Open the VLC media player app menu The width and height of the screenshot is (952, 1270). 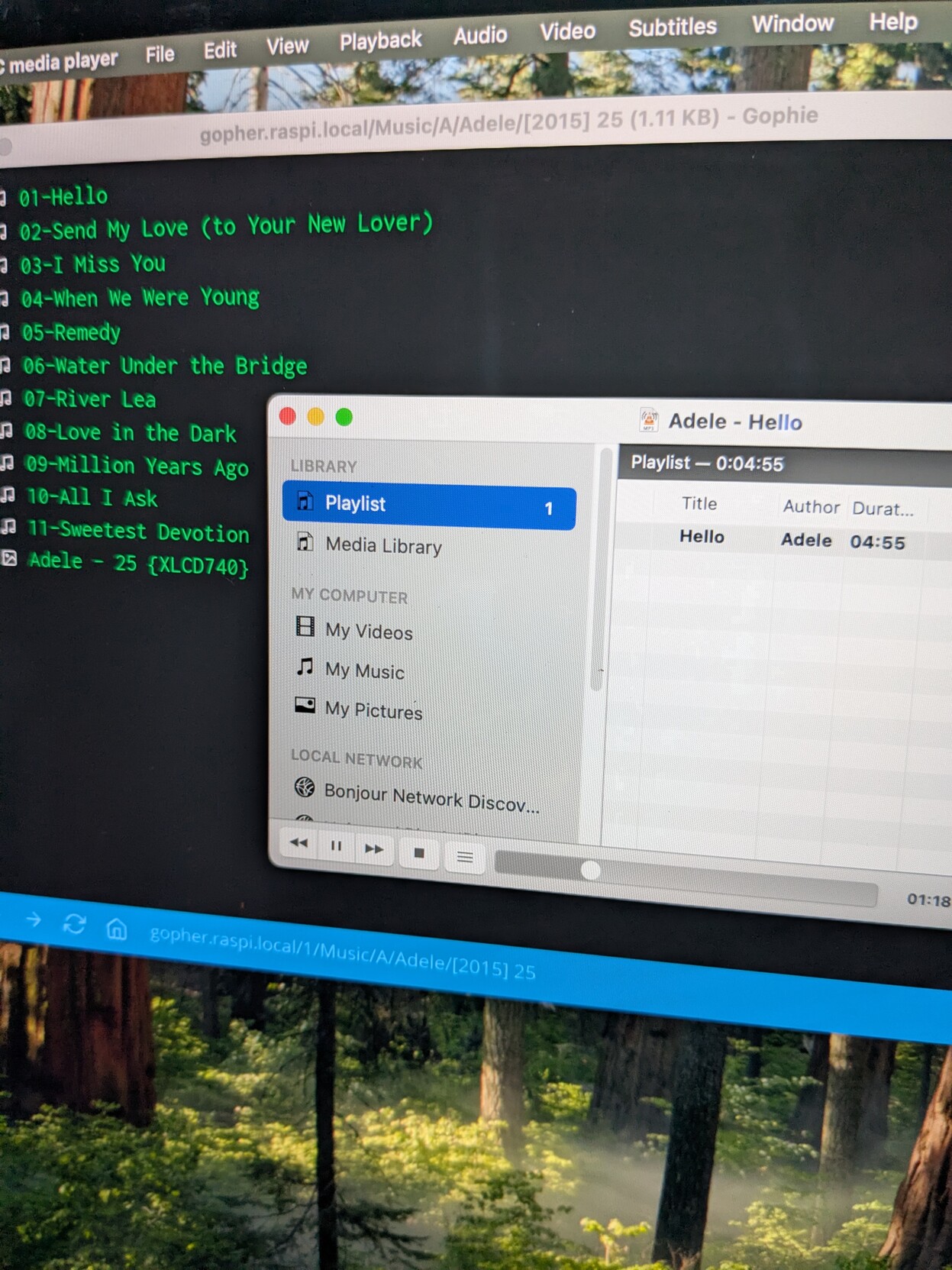click(x=60, y=62)
